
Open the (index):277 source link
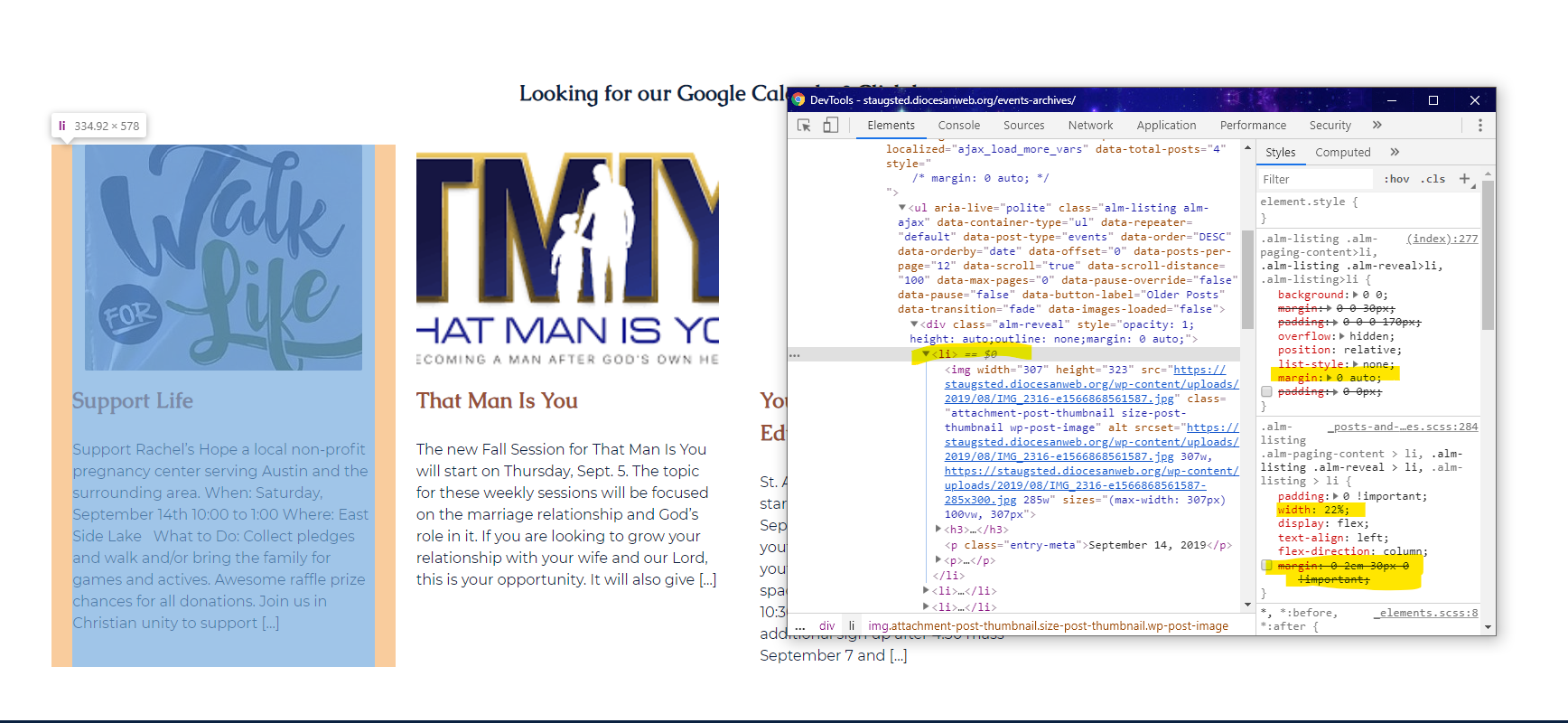pos(1442,239)
